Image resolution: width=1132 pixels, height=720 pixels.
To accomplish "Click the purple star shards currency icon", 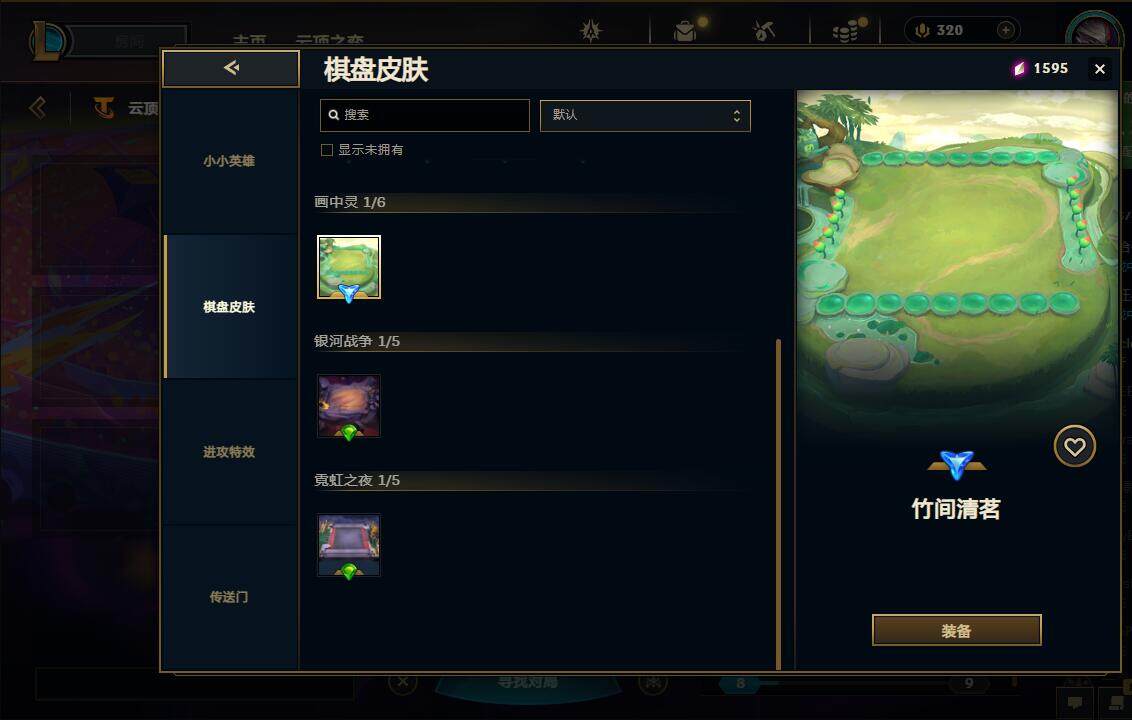I will click(1019, 69).
